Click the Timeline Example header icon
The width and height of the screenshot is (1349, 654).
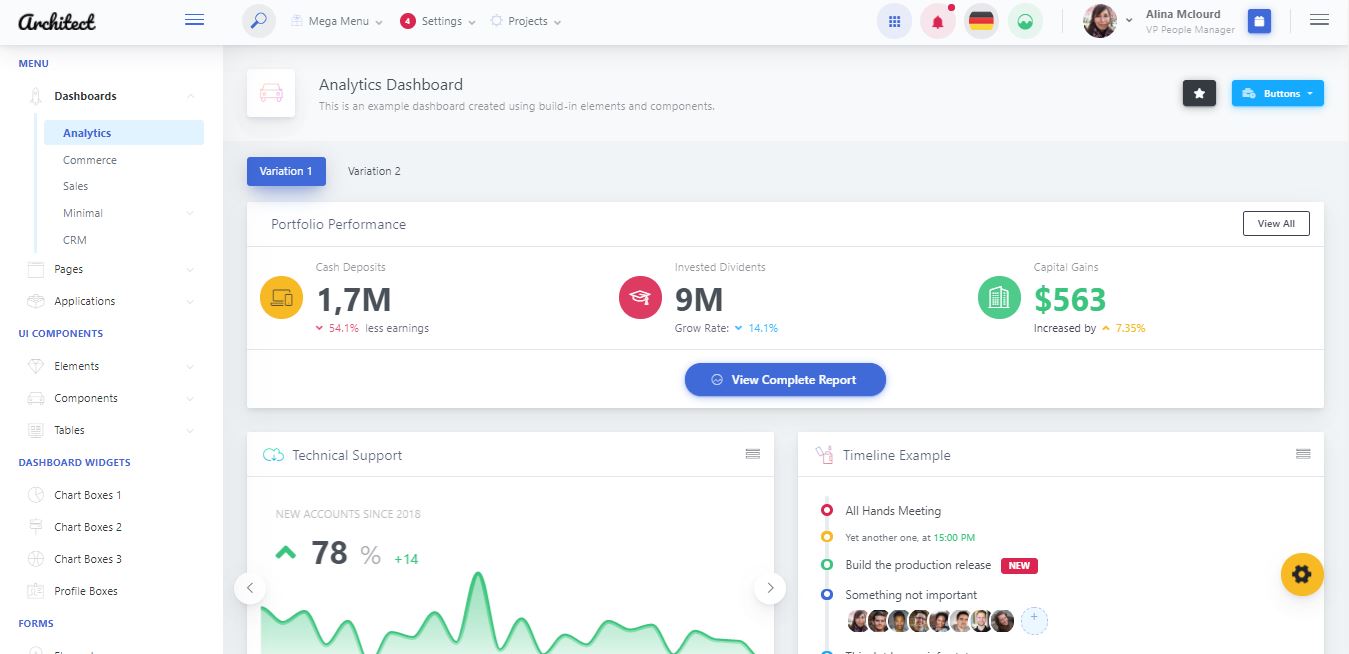click(824, 455)
